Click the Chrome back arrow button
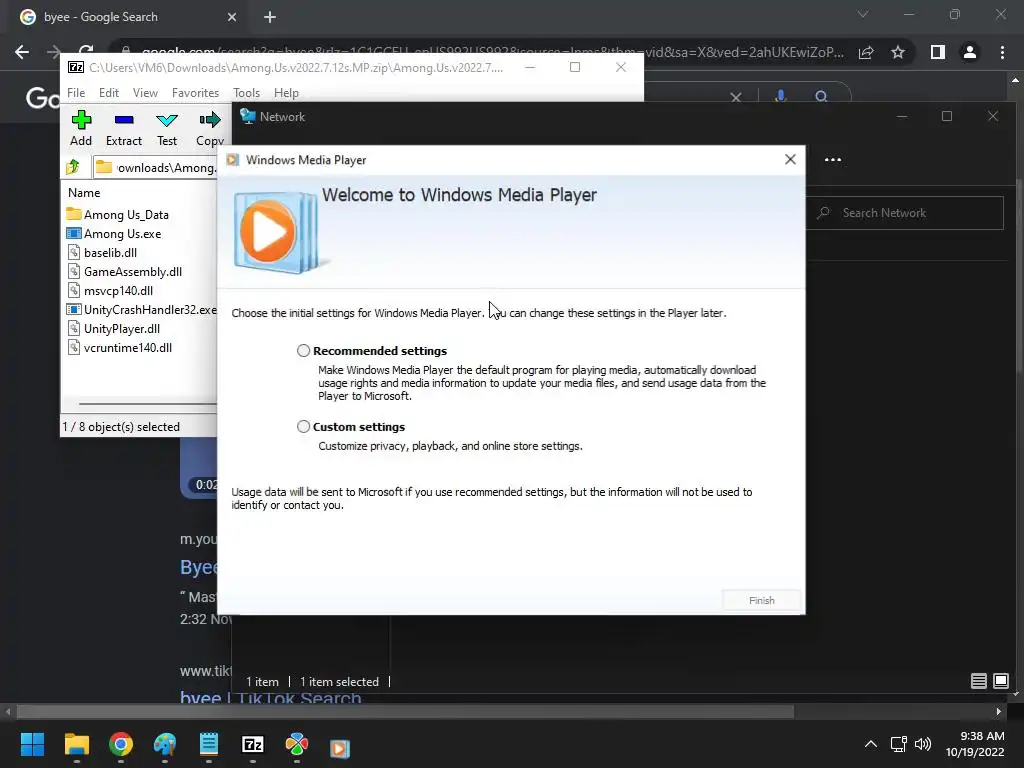 (x=22, y=52)
